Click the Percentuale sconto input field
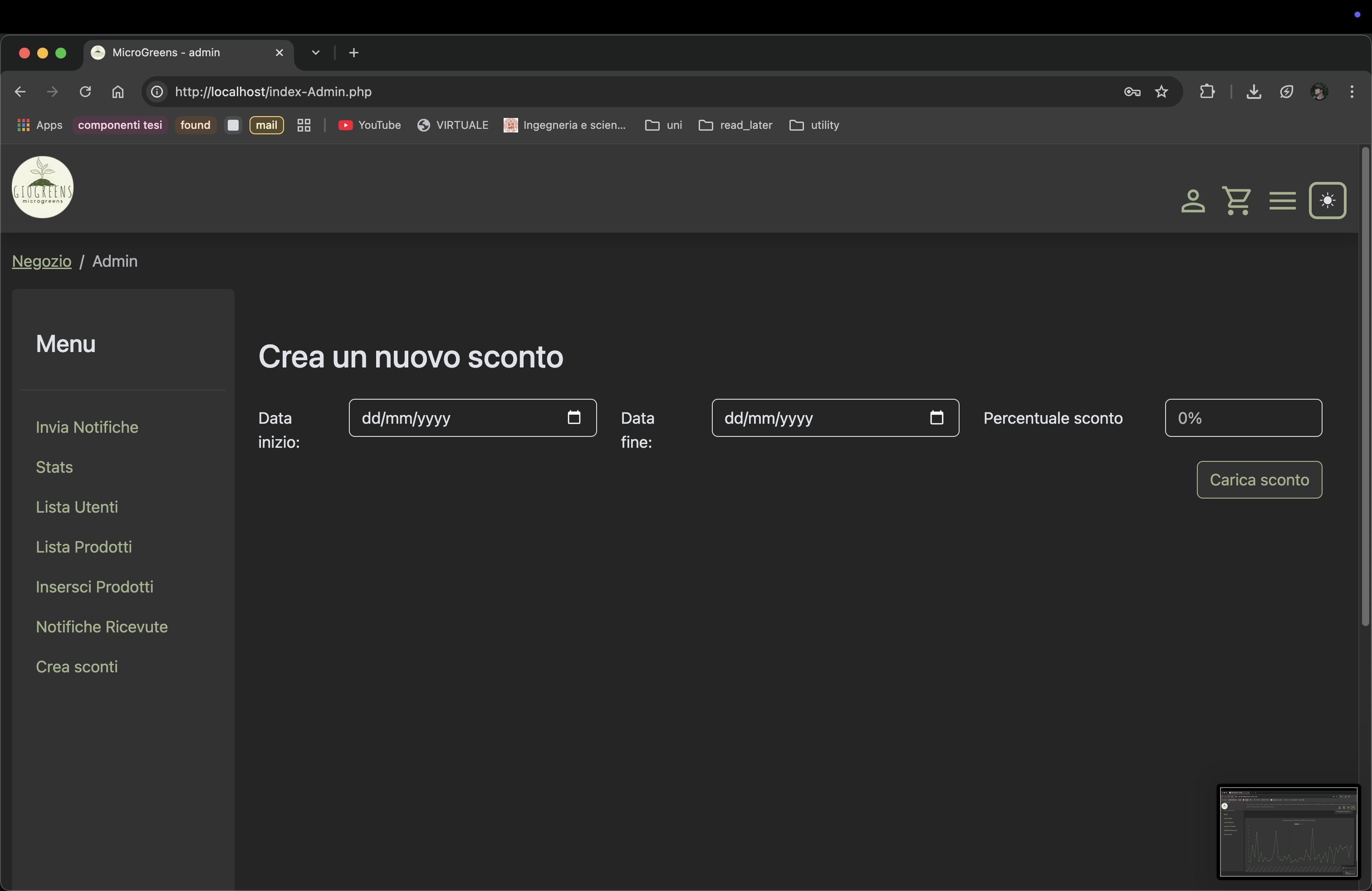Image resolution: width=1372 pixels, height=891 pixels. [x=1243, y=418]
